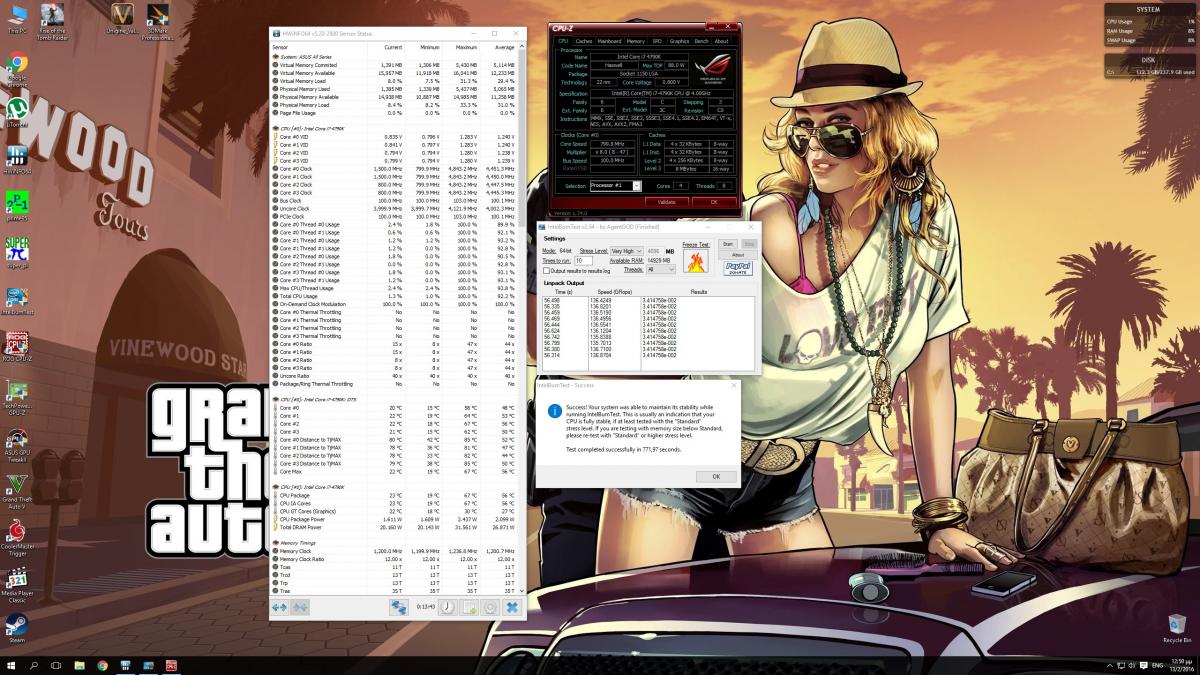
Task: Select the Memory Clock Ratio sensor row
Action: tap(394, 559)
